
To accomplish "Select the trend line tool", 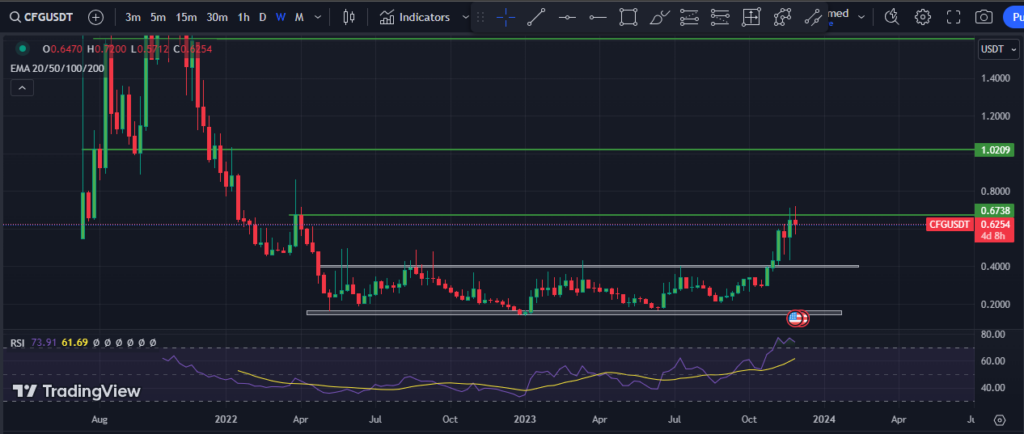I will click(536, 18).
